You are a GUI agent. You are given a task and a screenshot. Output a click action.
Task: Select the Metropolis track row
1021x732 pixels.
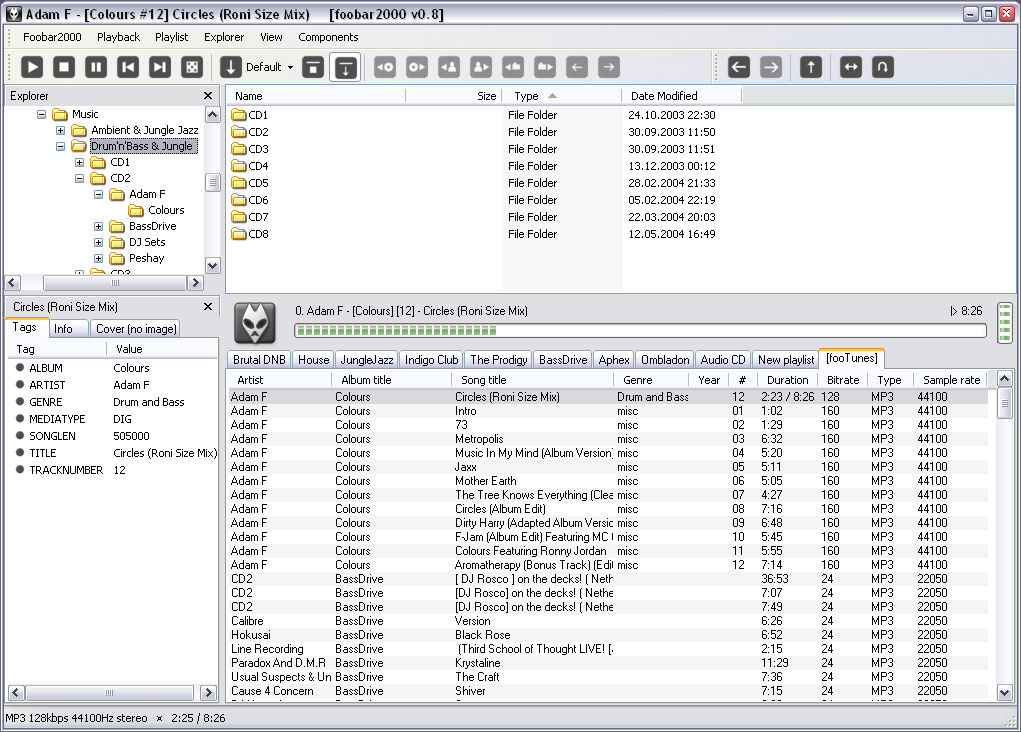[609, 439]
